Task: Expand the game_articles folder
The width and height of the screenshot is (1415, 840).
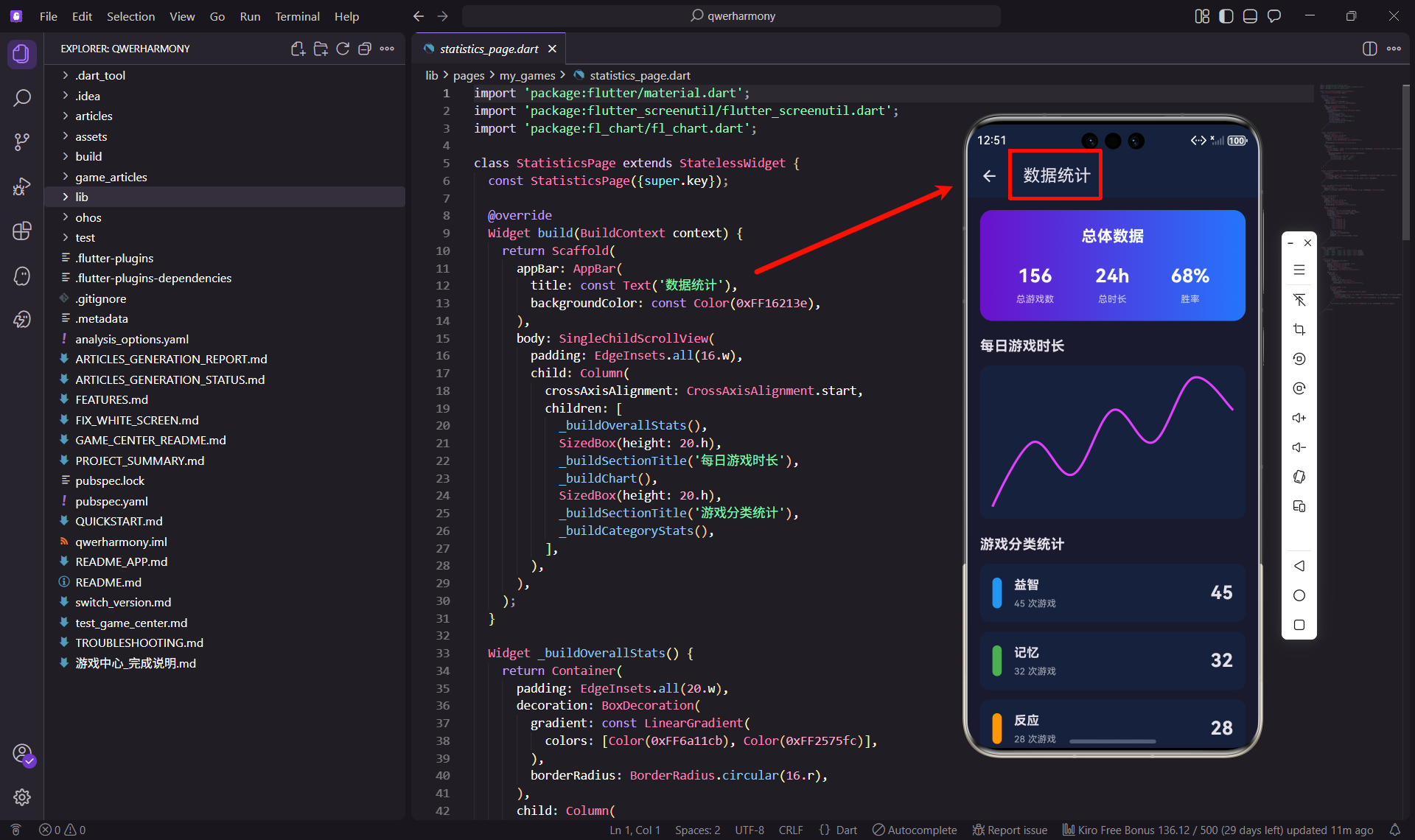Action: tap(111, 177)
